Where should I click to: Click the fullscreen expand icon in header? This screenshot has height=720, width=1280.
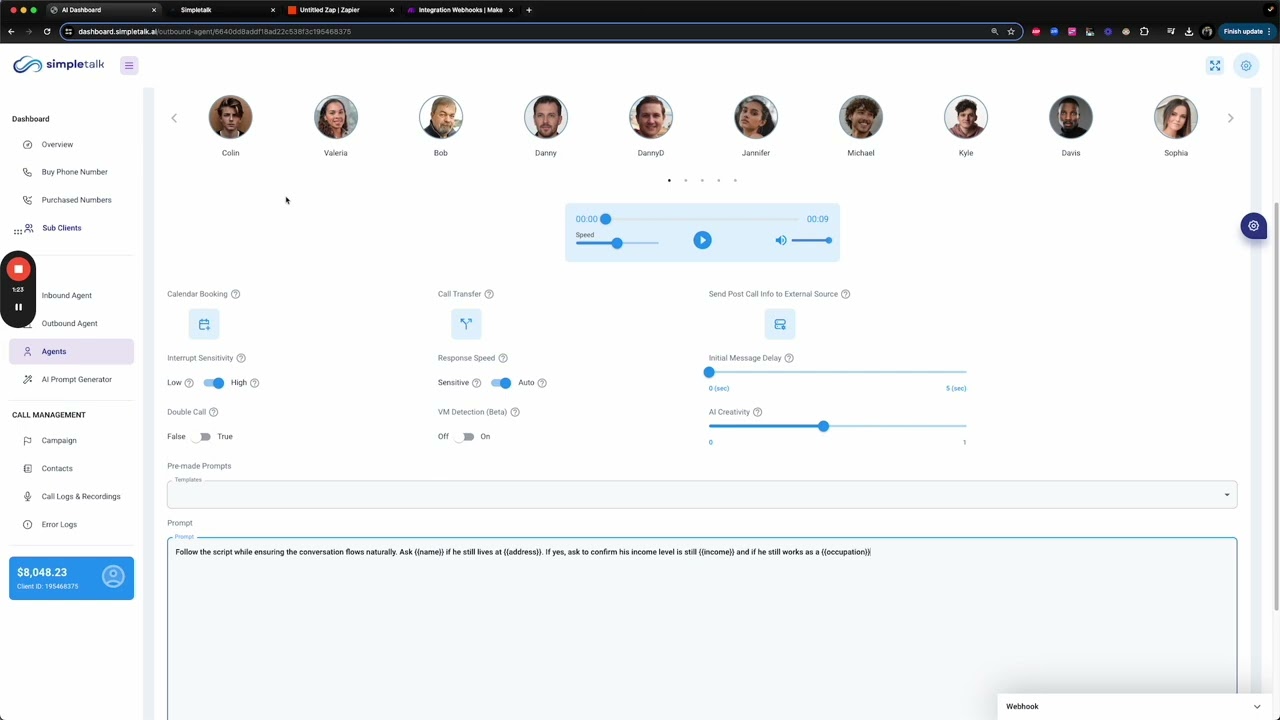click(1215, 66)
